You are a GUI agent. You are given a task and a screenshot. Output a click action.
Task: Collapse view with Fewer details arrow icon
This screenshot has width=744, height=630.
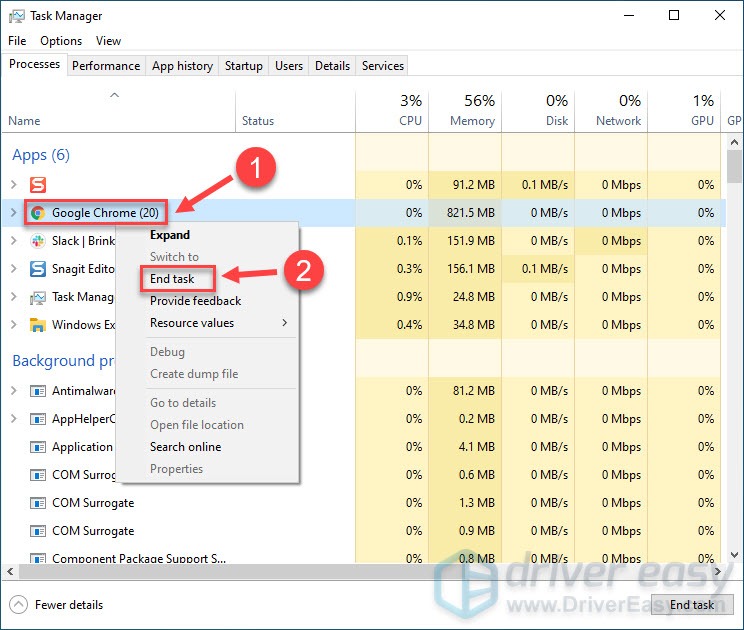point(18,604)
